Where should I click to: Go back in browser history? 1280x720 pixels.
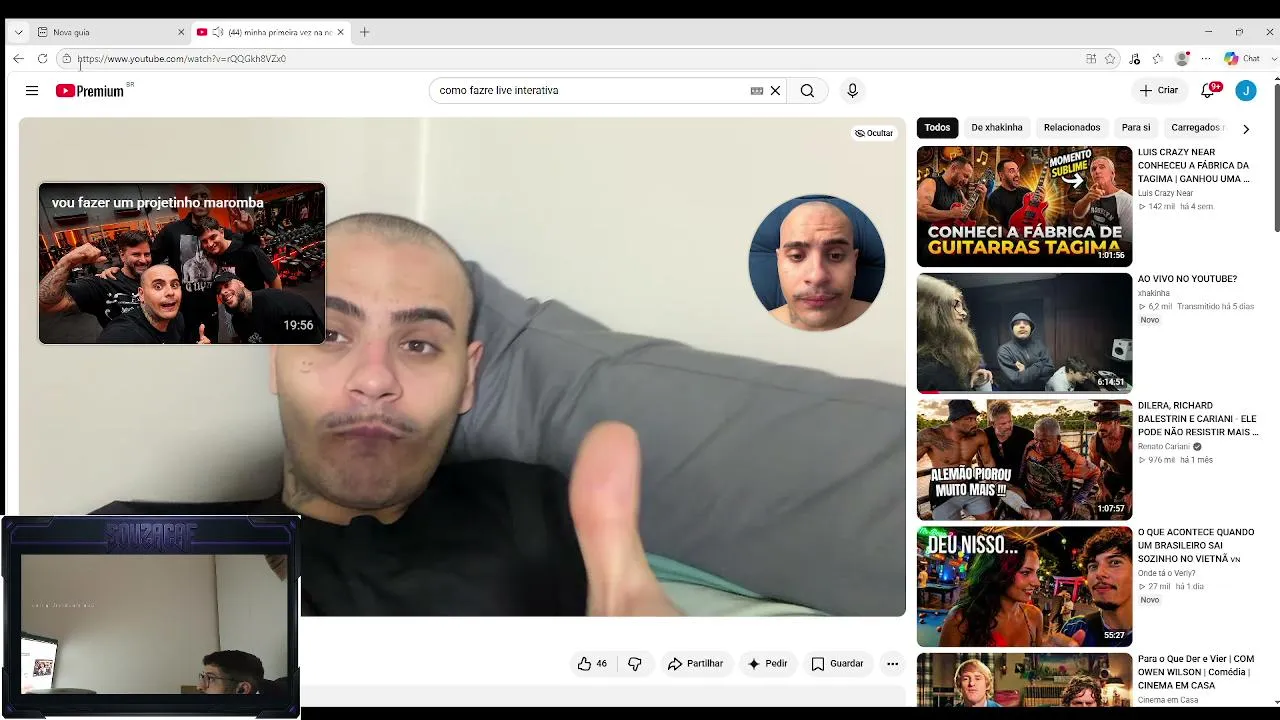coord(18,59)
